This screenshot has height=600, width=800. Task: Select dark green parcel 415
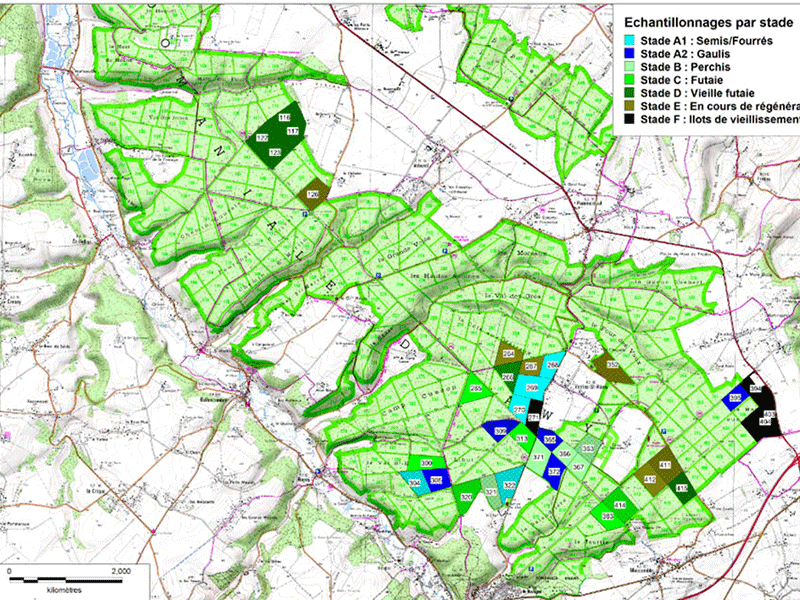(681, 487)
